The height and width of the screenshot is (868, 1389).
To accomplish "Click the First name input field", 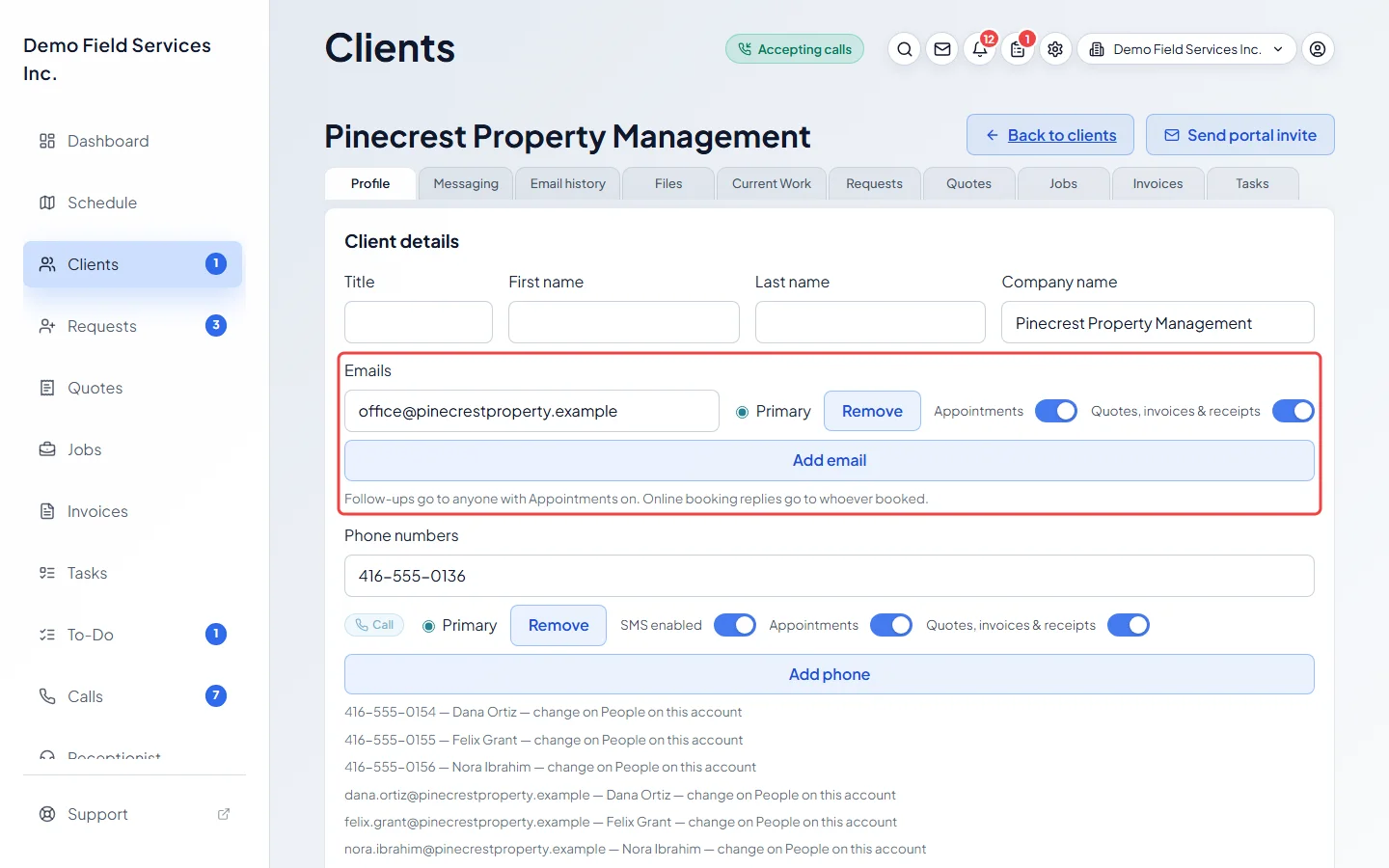I will click(x=624, y=322).
